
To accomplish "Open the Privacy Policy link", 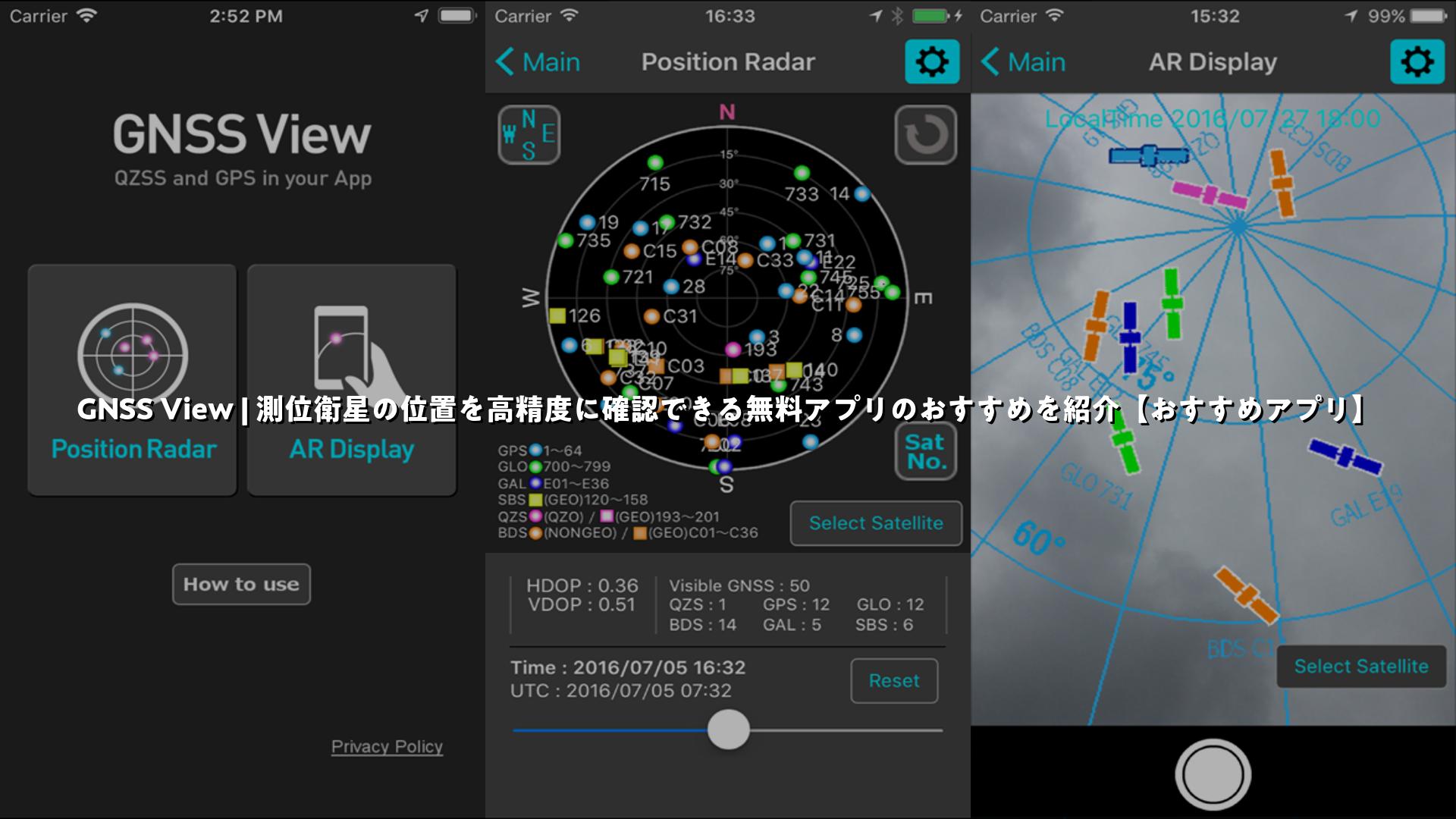I will point(387,747).
